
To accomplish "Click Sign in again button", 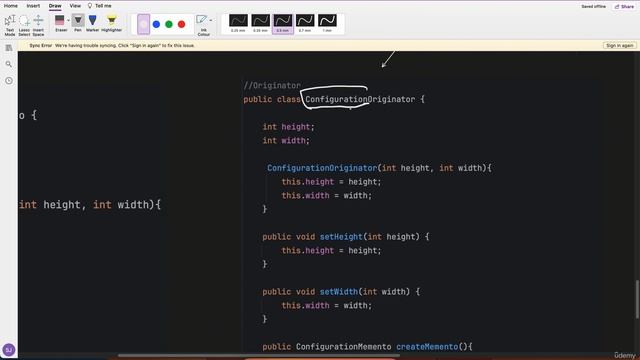I will 620,45.
